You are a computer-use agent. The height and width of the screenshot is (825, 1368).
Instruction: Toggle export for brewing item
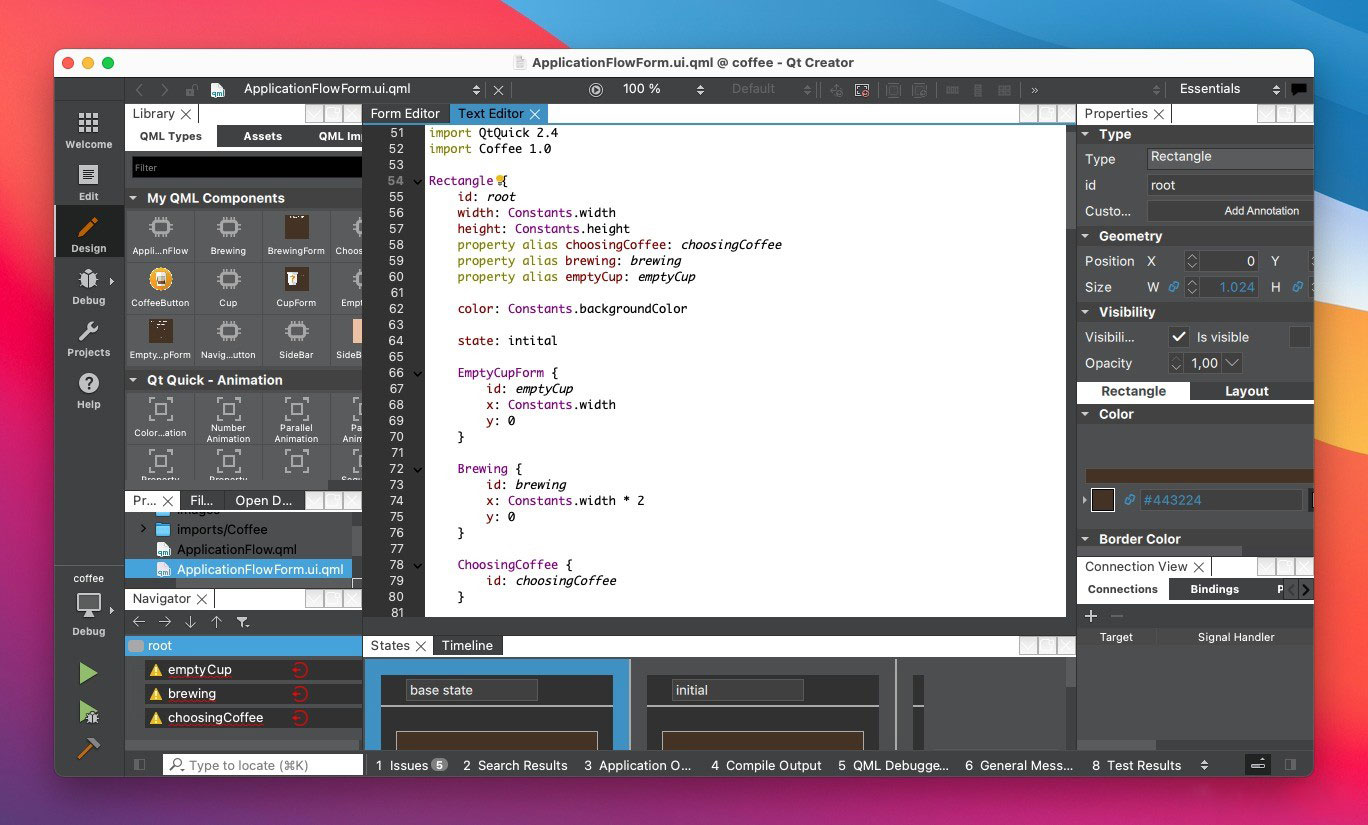(x=298, y=694)
